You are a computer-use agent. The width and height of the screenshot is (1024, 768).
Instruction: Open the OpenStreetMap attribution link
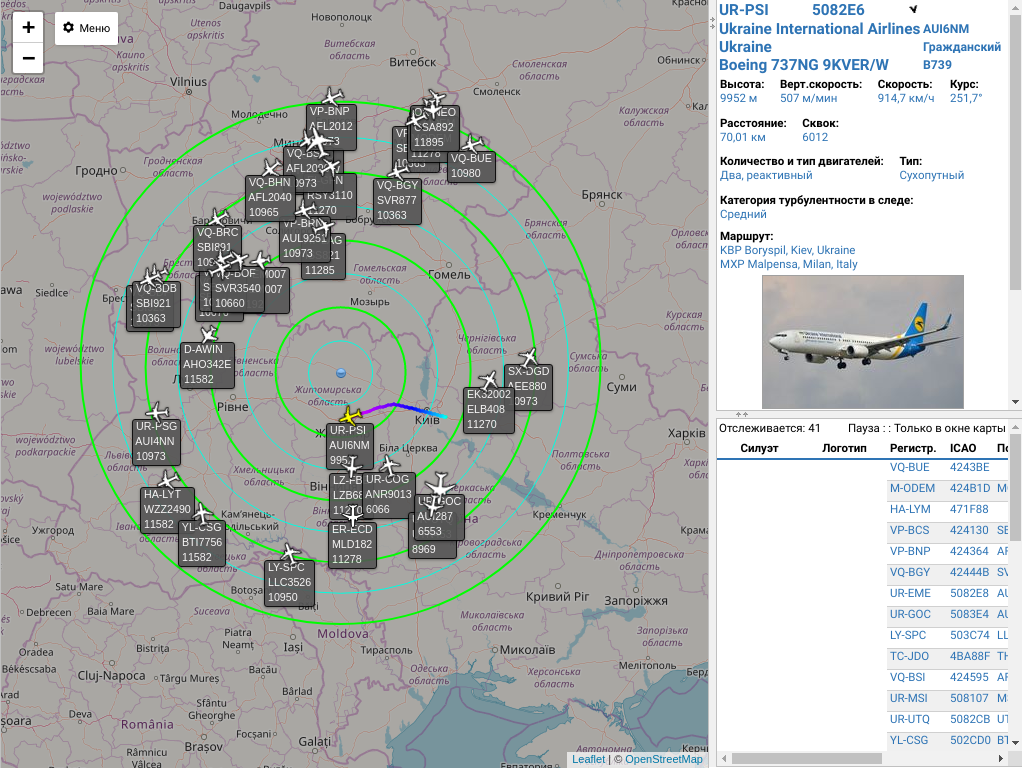(663, 759)
